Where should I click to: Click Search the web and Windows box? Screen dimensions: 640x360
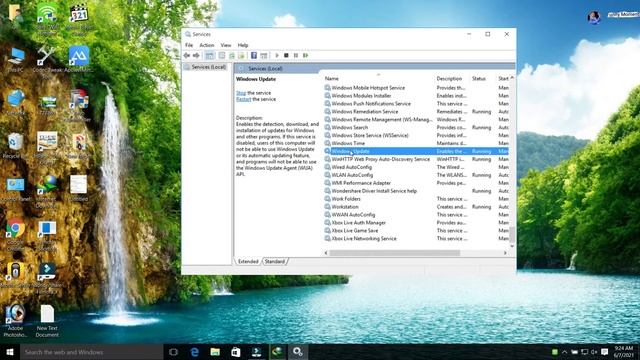point(91,352)
